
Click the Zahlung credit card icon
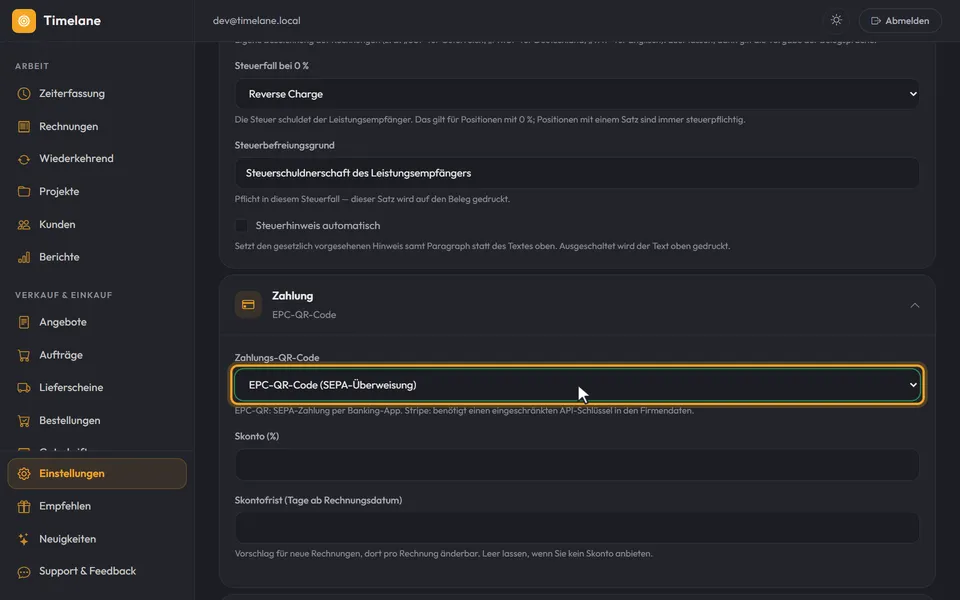(248, 305)
